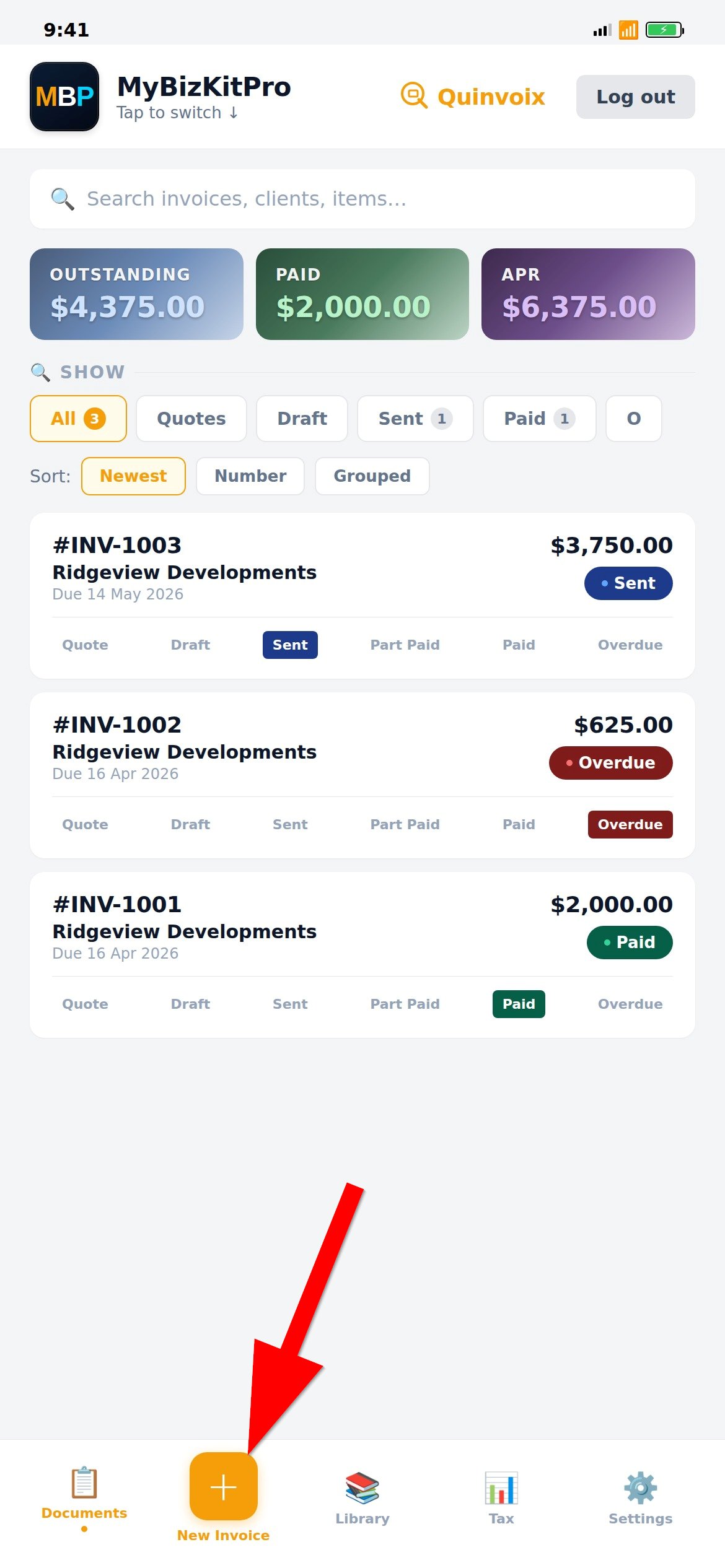725x1568 pixels.
Task: Set INV-1002 status to Sent
Action: [290, 824]
